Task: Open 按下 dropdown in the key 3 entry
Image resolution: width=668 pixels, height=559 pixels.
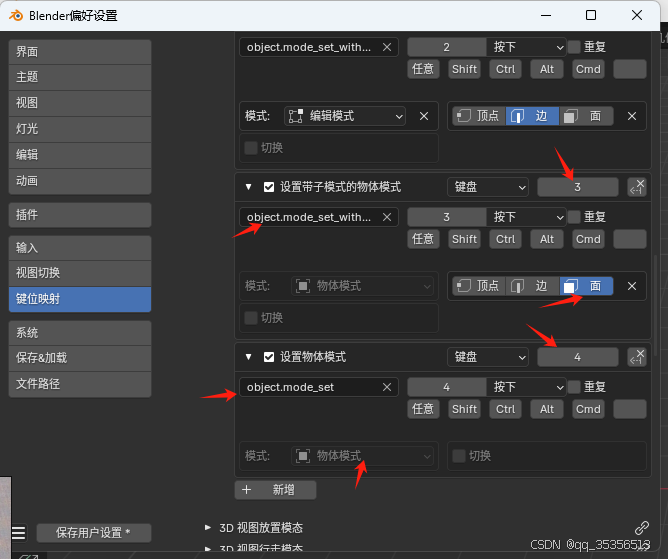Action: (x=526, y=217)
